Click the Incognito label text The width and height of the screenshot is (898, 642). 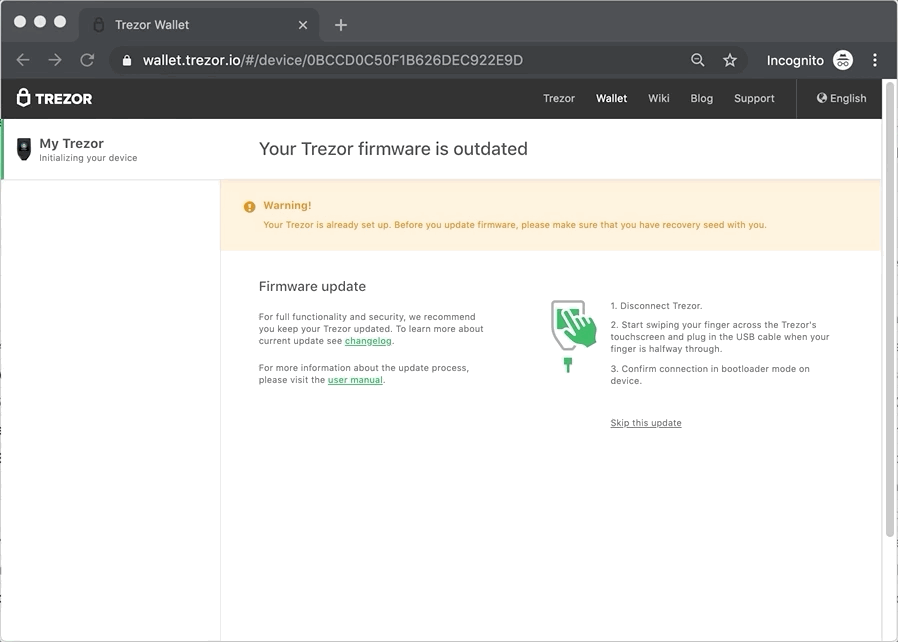[795, 60]
